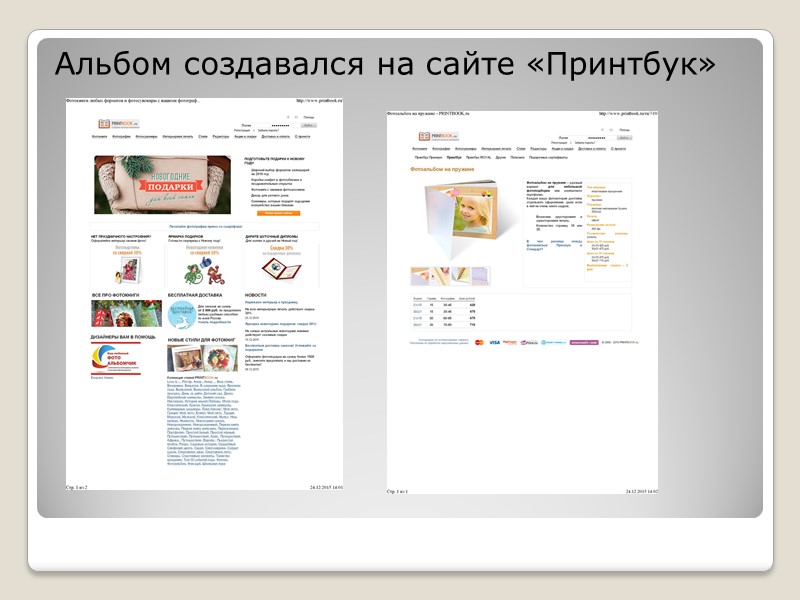Click the framed photo picture under Нет праздничного настроения
This screenshot has width=800, height=600.
coord(128,270)
